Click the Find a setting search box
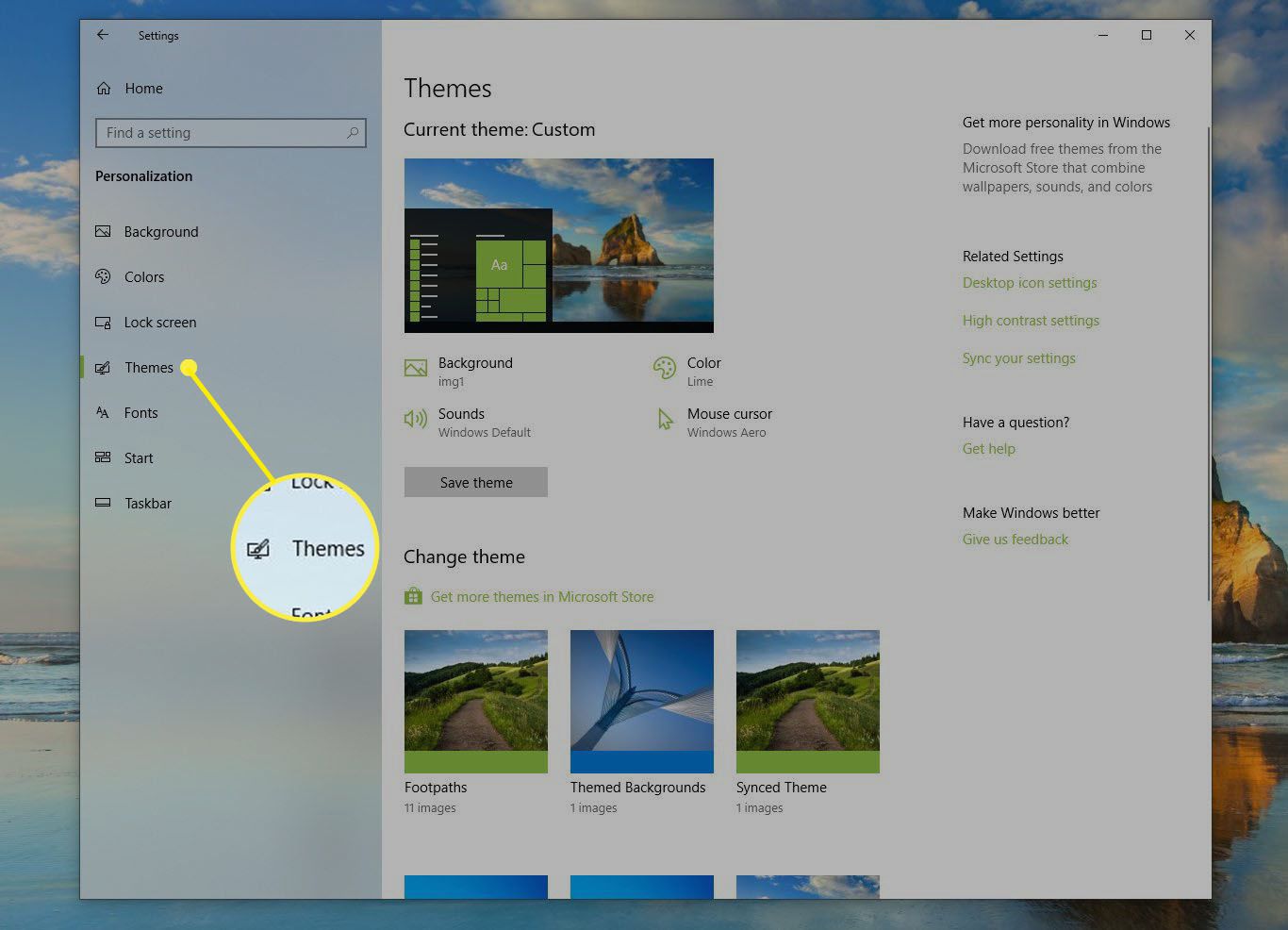 (231, 133)
